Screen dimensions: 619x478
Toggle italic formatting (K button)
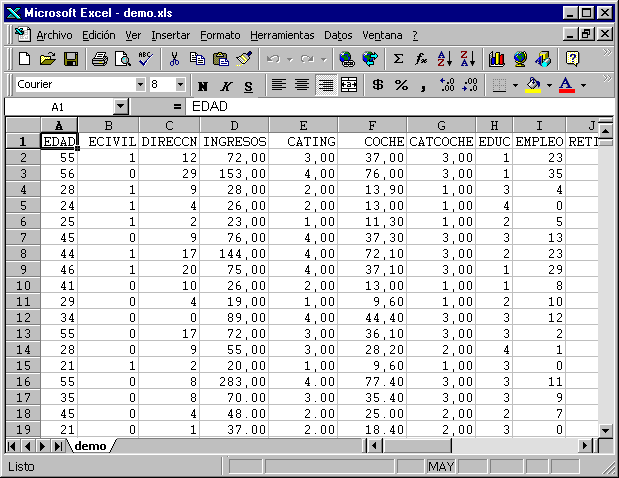point(226,86)
